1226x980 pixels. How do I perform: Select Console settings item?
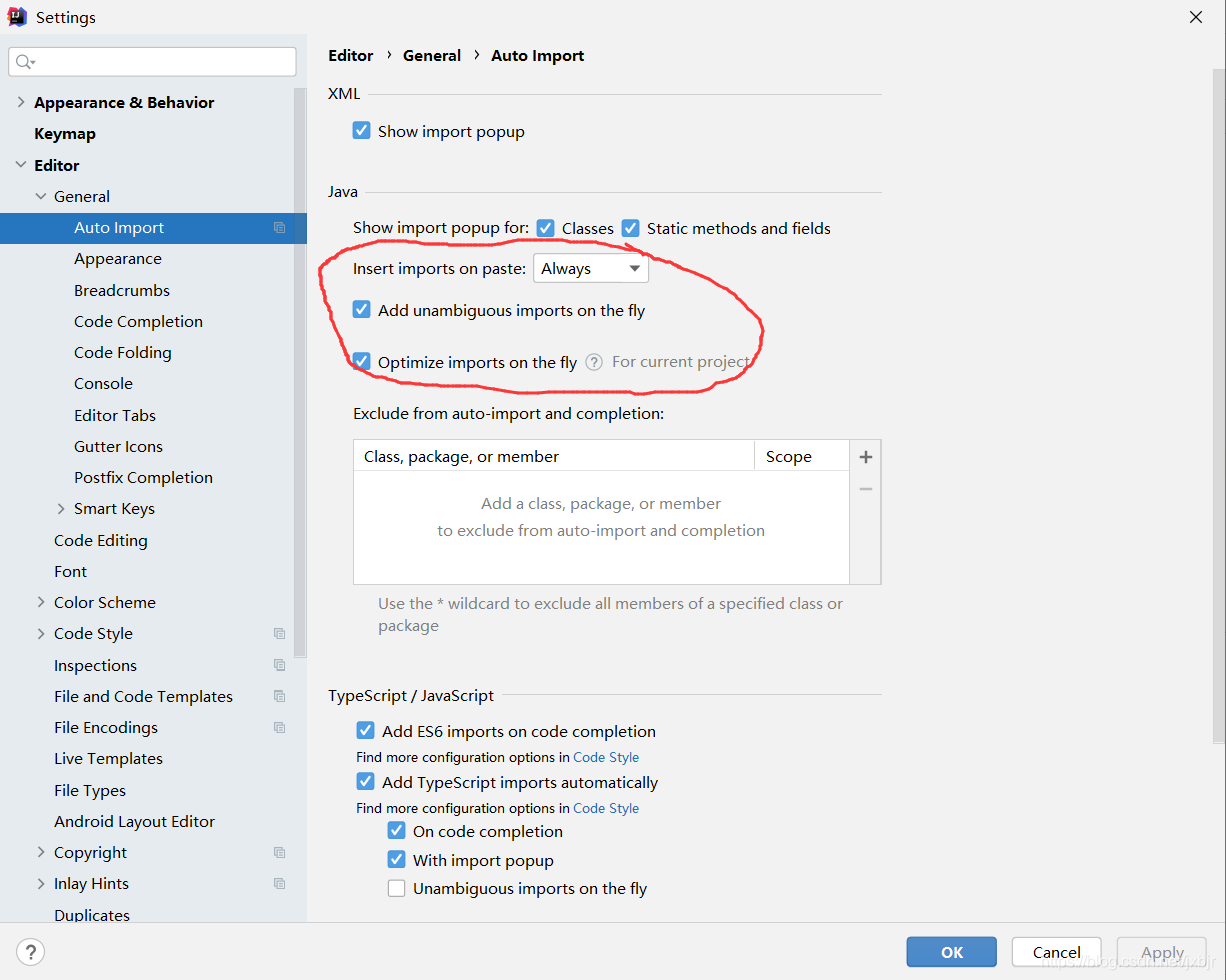coord(103,384)
